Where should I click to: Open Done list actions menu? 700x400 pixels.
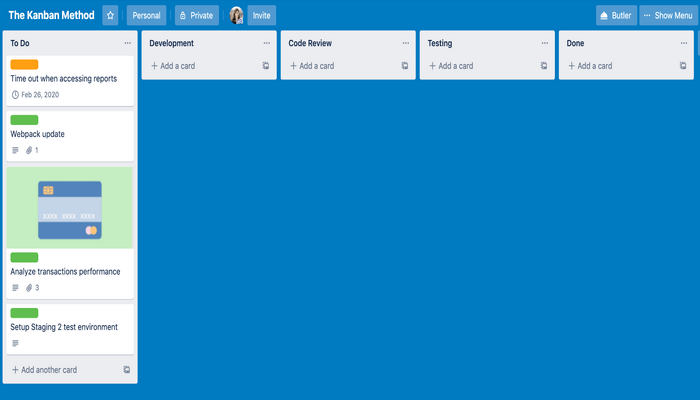tap(683, 44)
